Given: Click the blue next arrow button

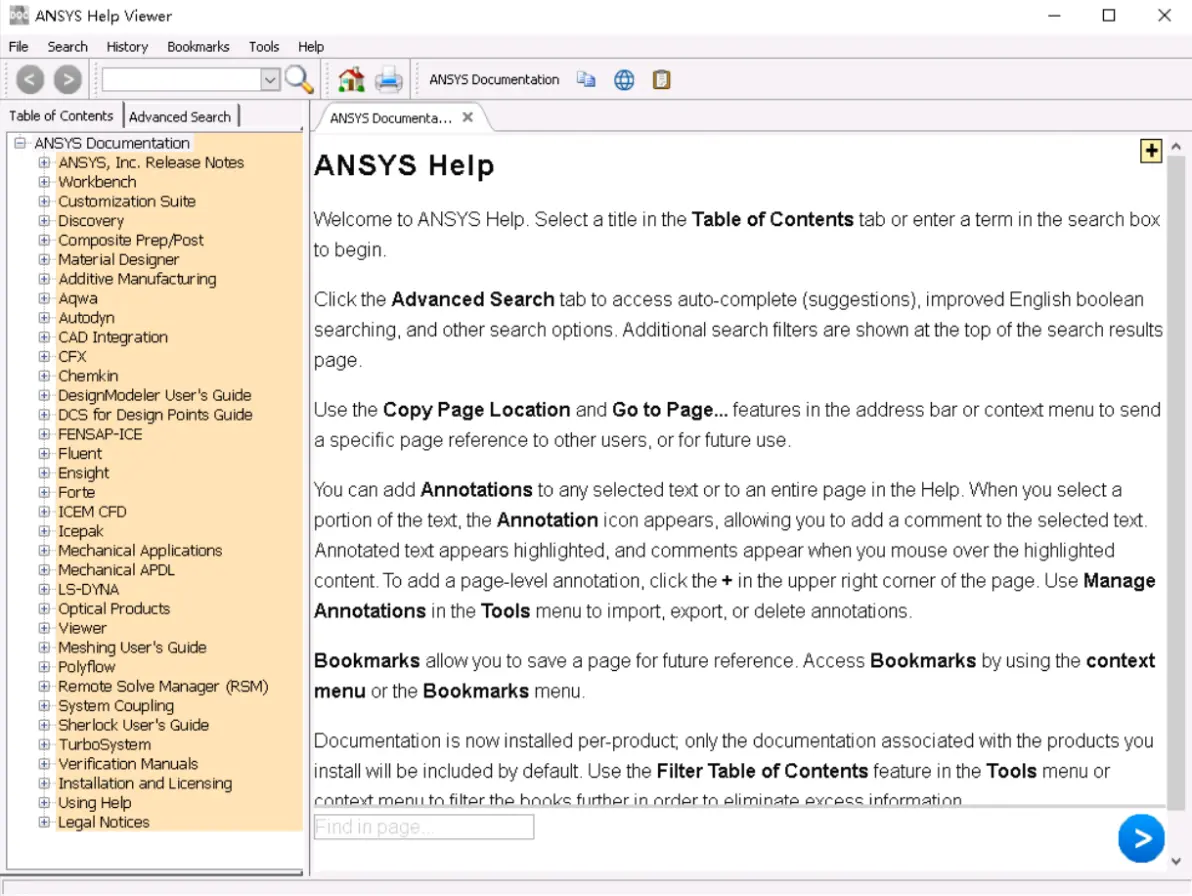Looking at the screenshot, I should 1141,838.
